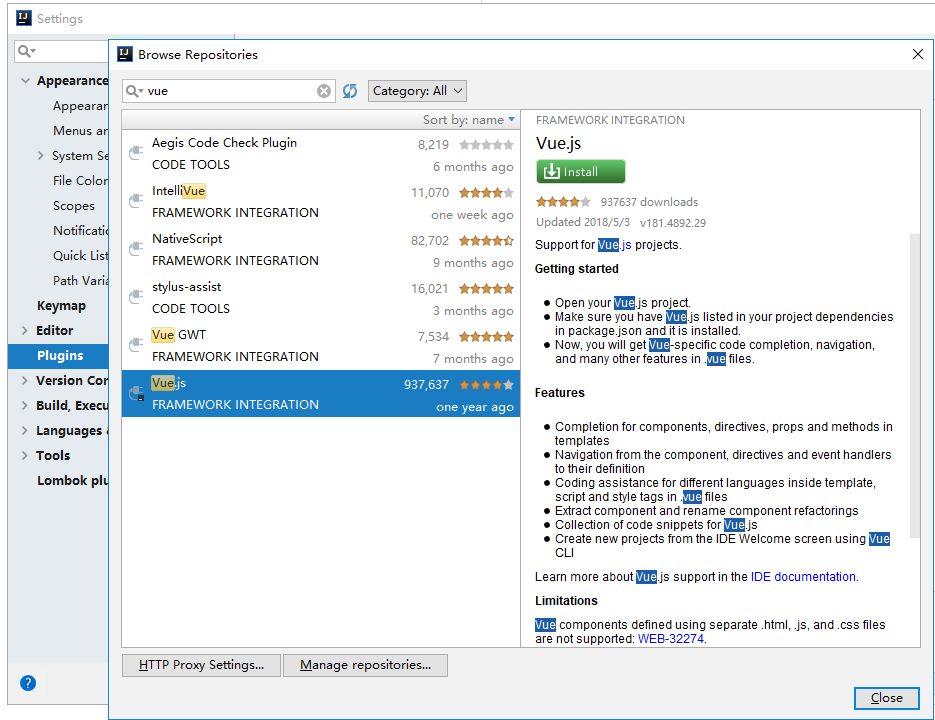935x720 pixels.
Task: Click the plug icon beside Vue GWT
Action: click(x=137, y=345)
